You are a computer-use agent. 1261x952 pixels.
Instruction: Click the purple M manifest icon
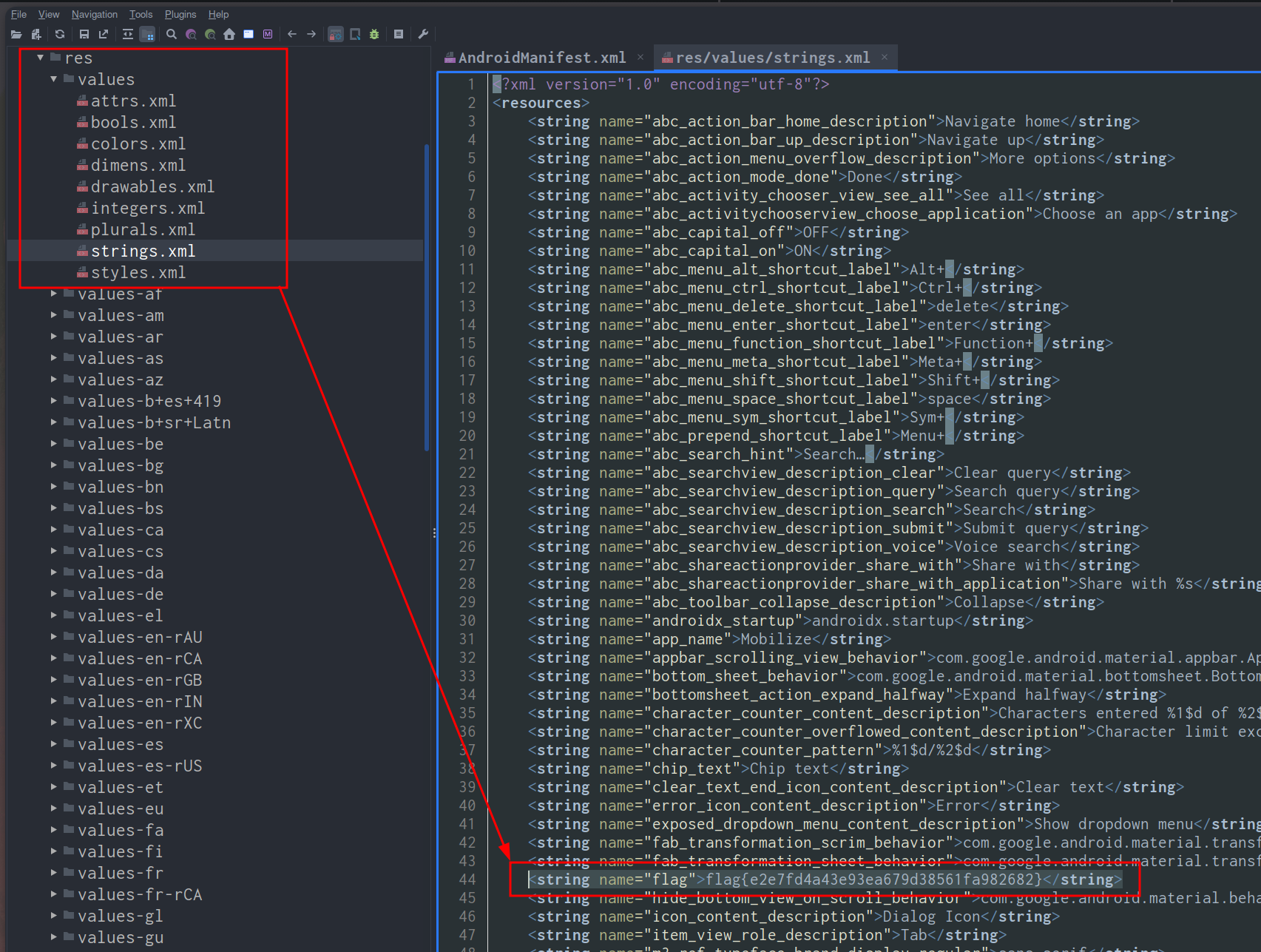268,34
